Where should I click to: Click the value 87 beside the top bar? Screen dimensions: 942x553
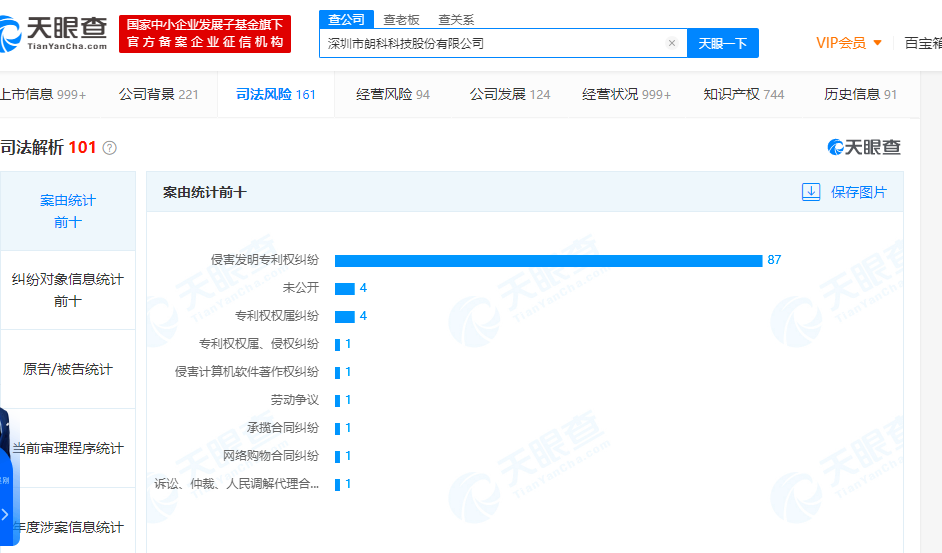tap(774, 260)
